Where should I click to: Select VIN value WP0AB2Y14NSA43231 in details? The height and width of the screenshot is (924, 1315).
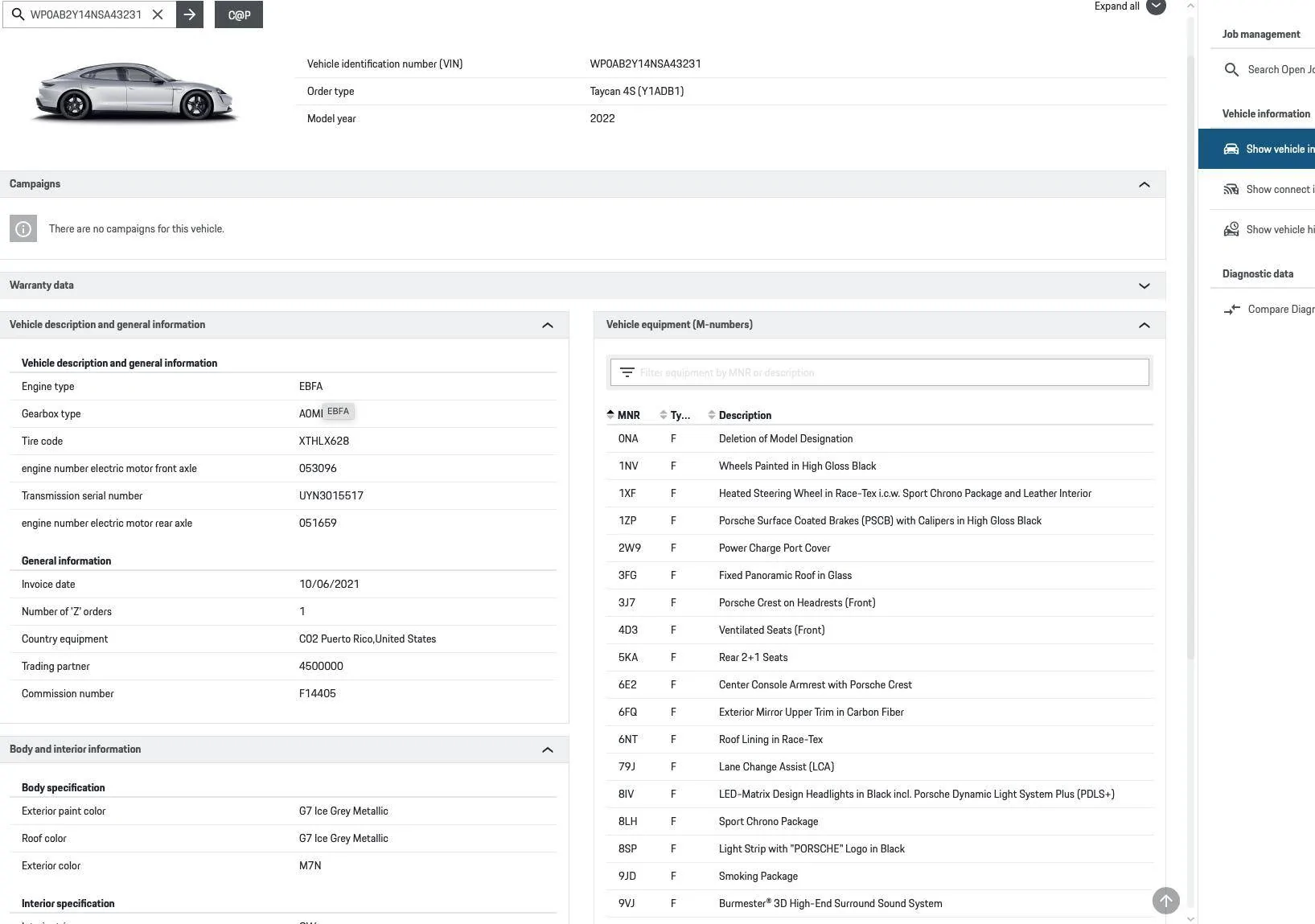[x=645, y=64]
